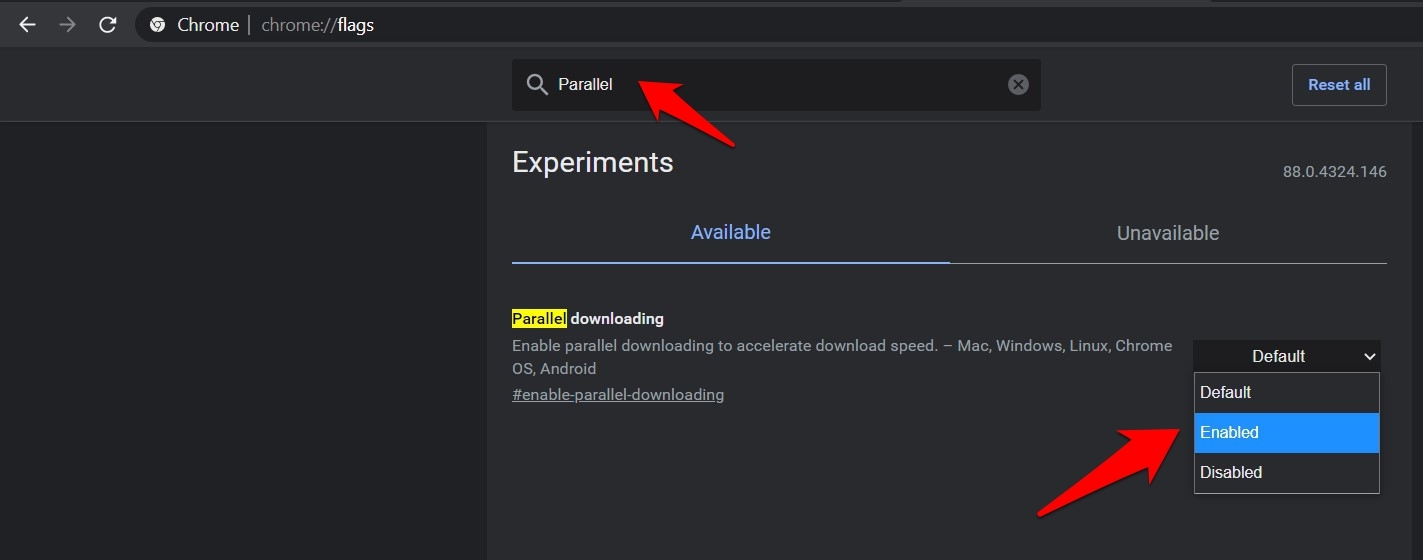Switch to the Available tab

[731, 233]
